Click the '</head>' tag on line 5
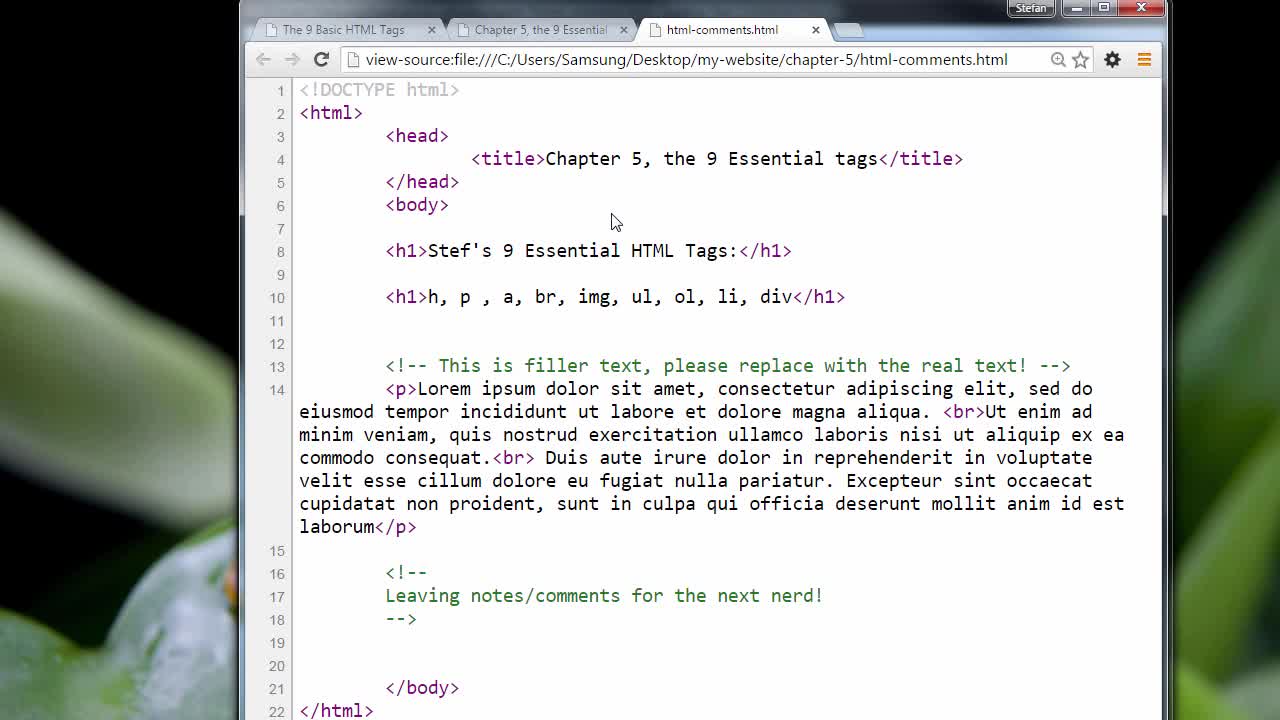This screenshot has height=720, width=1280. coord(422,182)
